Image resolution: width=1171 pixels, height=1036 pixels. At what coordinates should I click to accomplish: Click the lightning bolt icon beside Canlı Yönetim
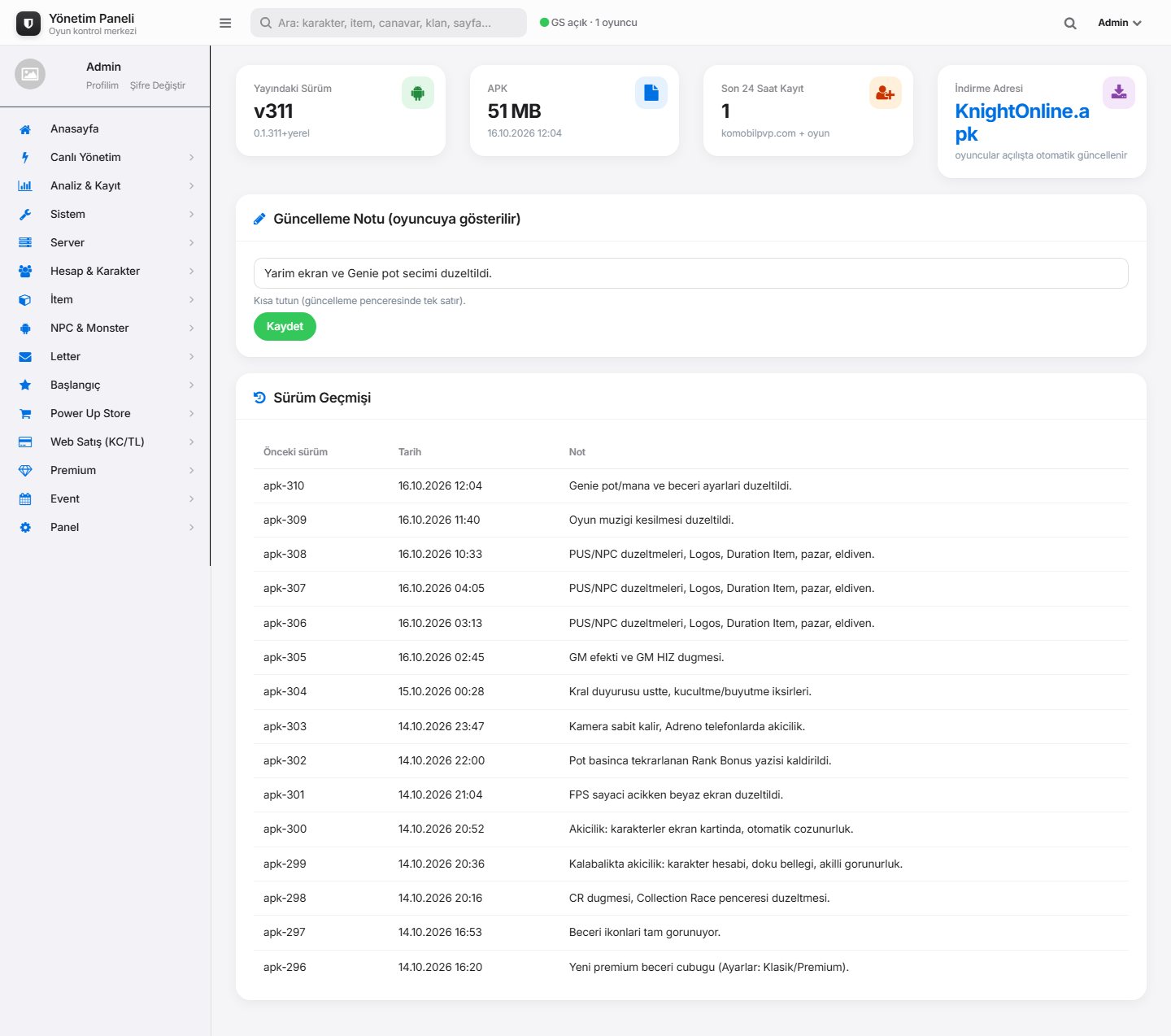pyautogui.click(x=25, y=158)
